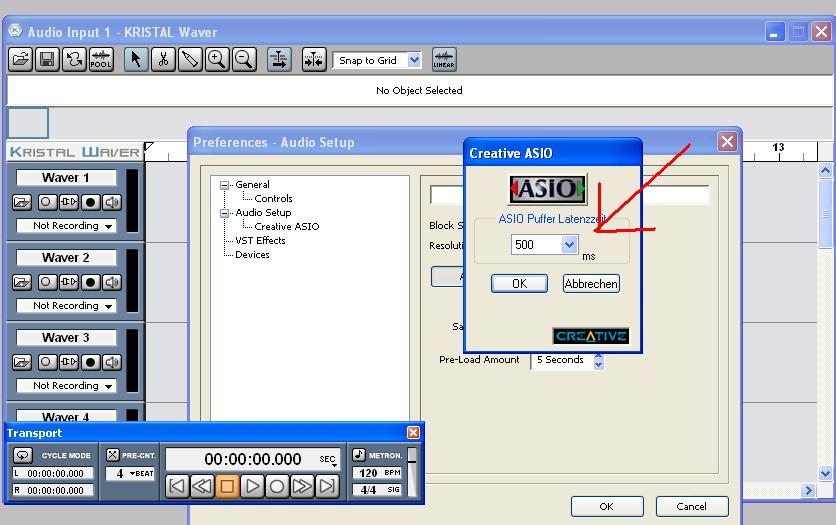Click the Creative brand logo
836x525 pixels.
(591, 336)
